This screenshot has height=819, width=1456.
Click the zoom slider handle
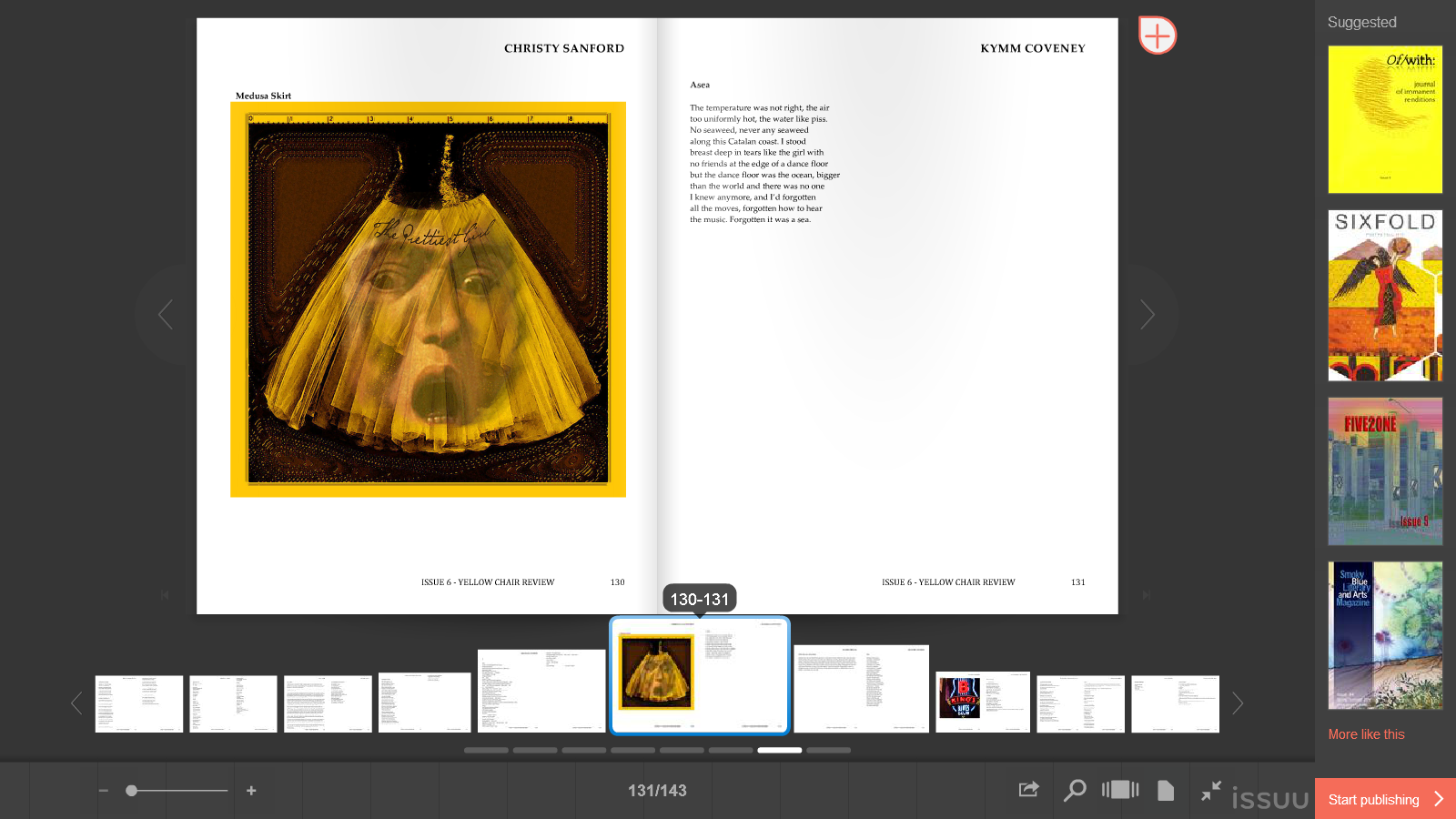(x=132, y=791)
